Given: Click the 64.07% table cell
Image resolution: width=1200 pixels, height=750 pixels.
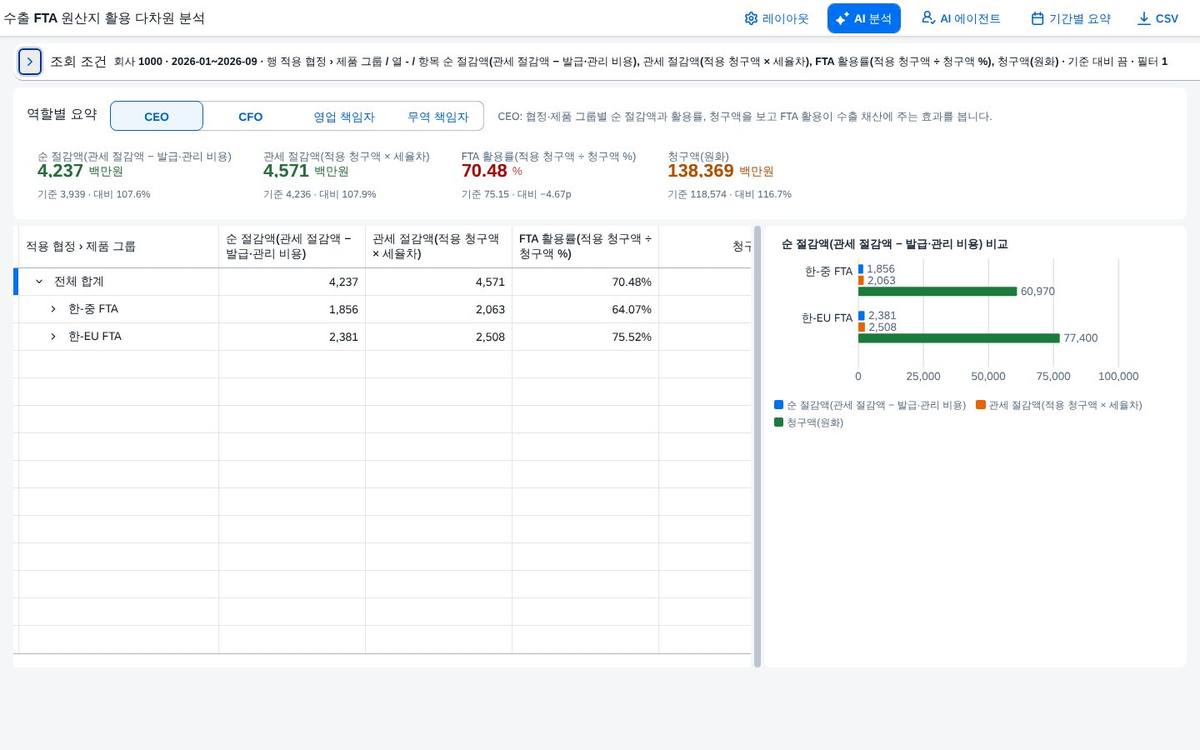Looking at the screenshot, I should (x=586, y=309).
